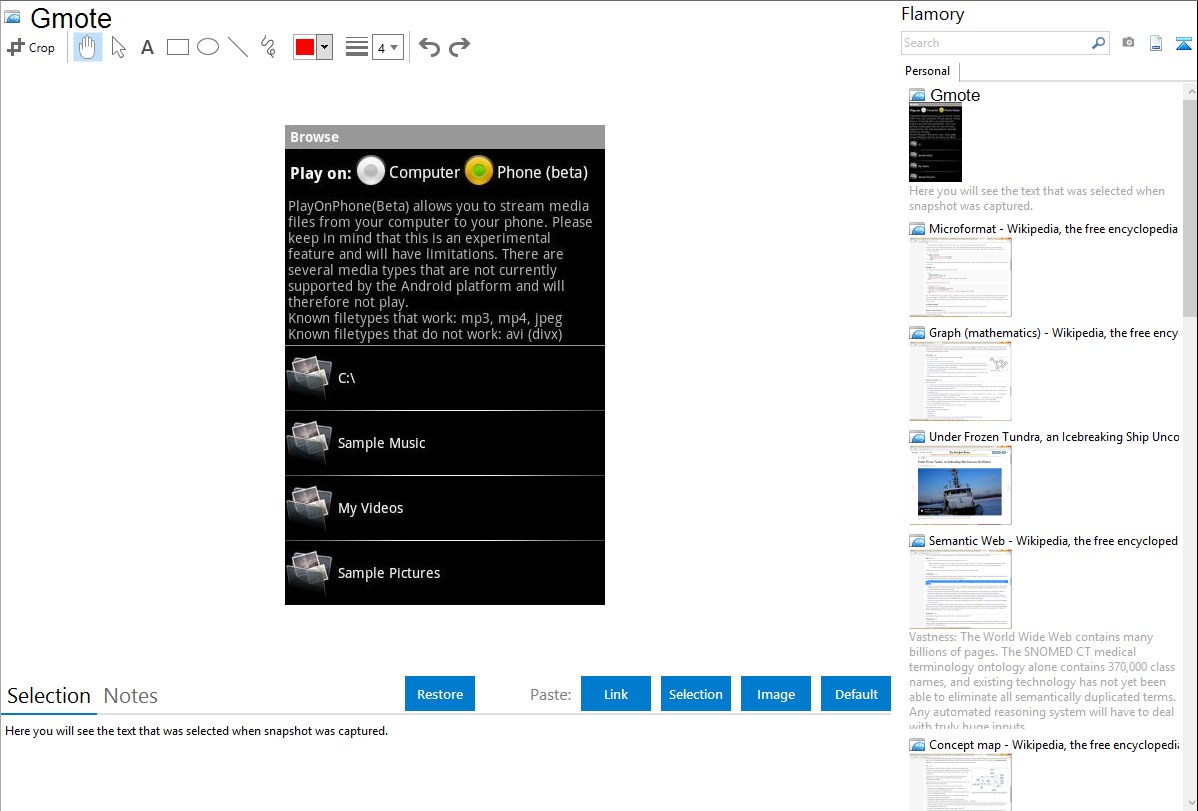The width and height of the screenshot is (1198, 811).
Task: Click the blue collapse-to-top icon
Action: click(1183, 43)
